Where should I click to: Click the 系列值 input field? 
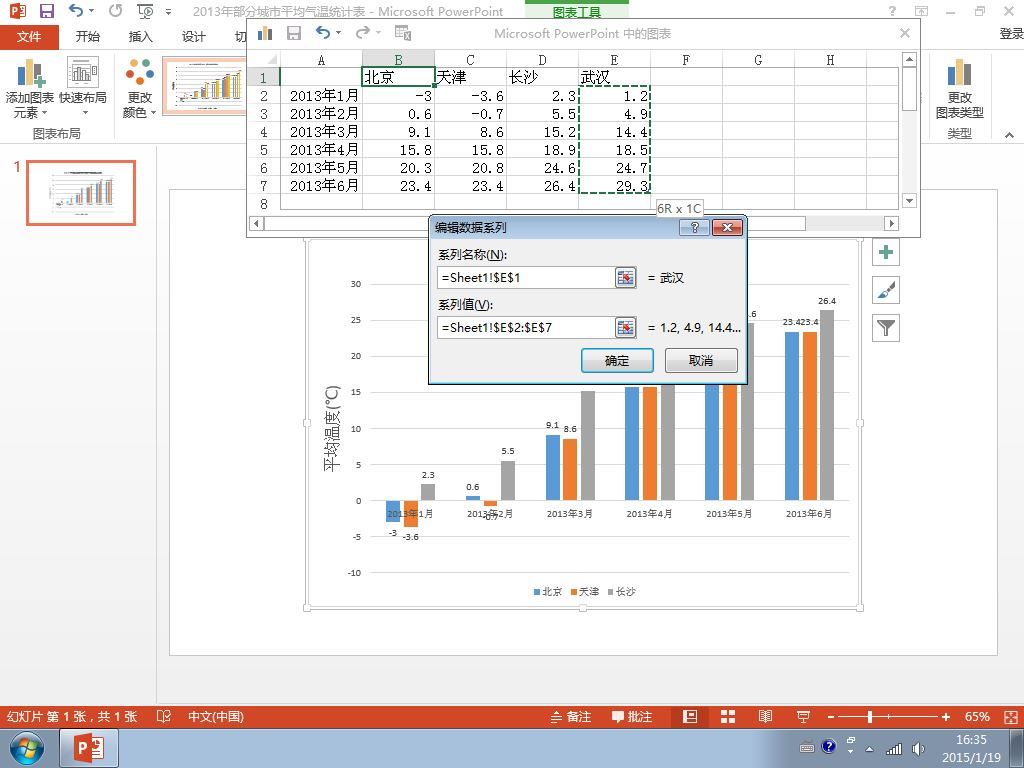tap(526, 327)
